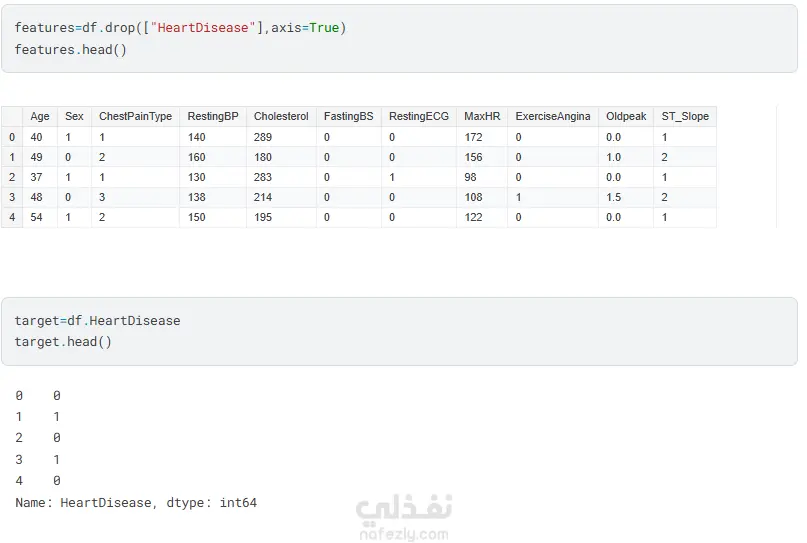Click the target=df.HeartDisease code line
Viewport: 807px width, 543px height.
pyautogui.click(x=97, y=321)
